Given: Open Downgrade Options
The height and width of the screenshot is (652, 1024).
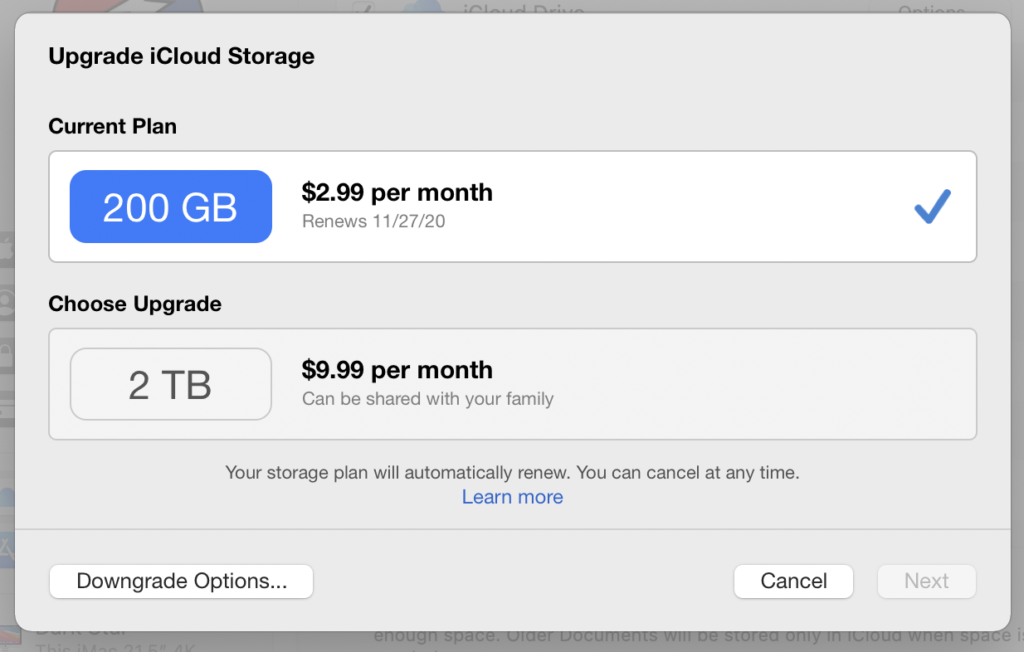Looking at the screenshot, I should (181, 581).
